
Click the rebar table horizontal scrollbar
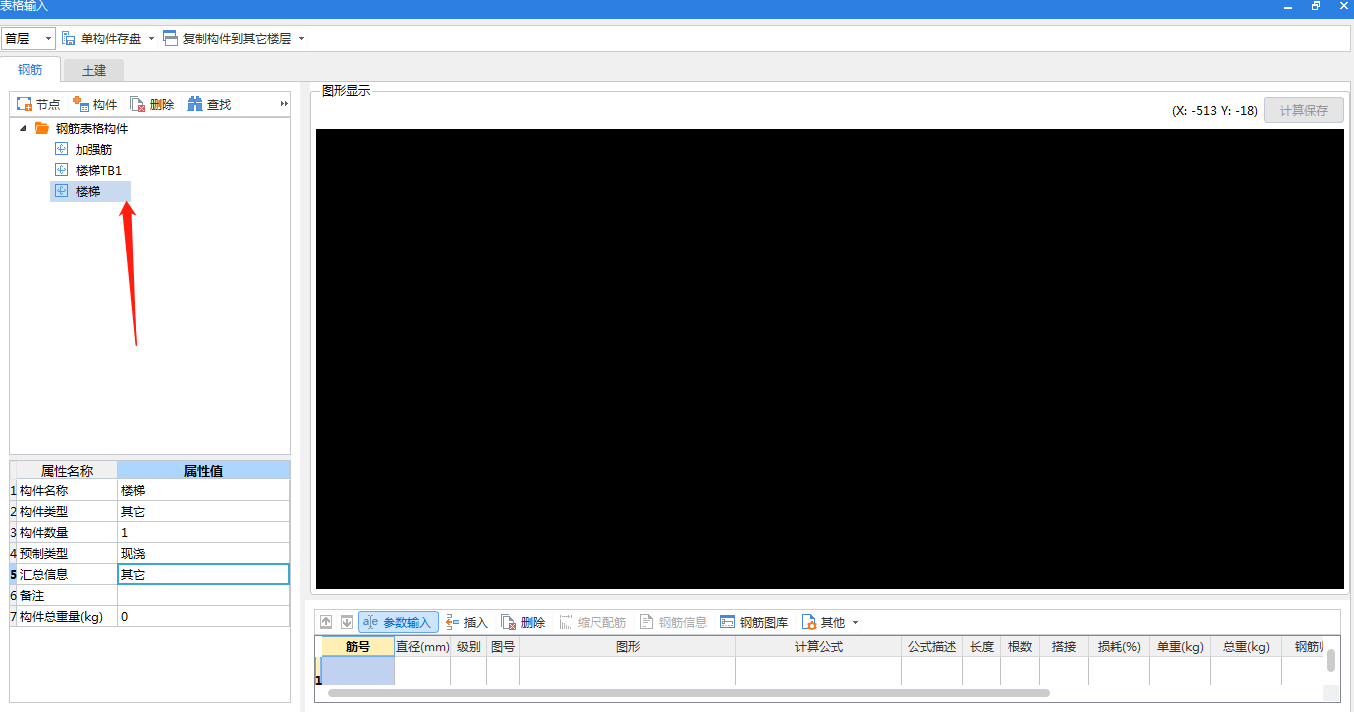pyautogui.click(x=688, y=692)
